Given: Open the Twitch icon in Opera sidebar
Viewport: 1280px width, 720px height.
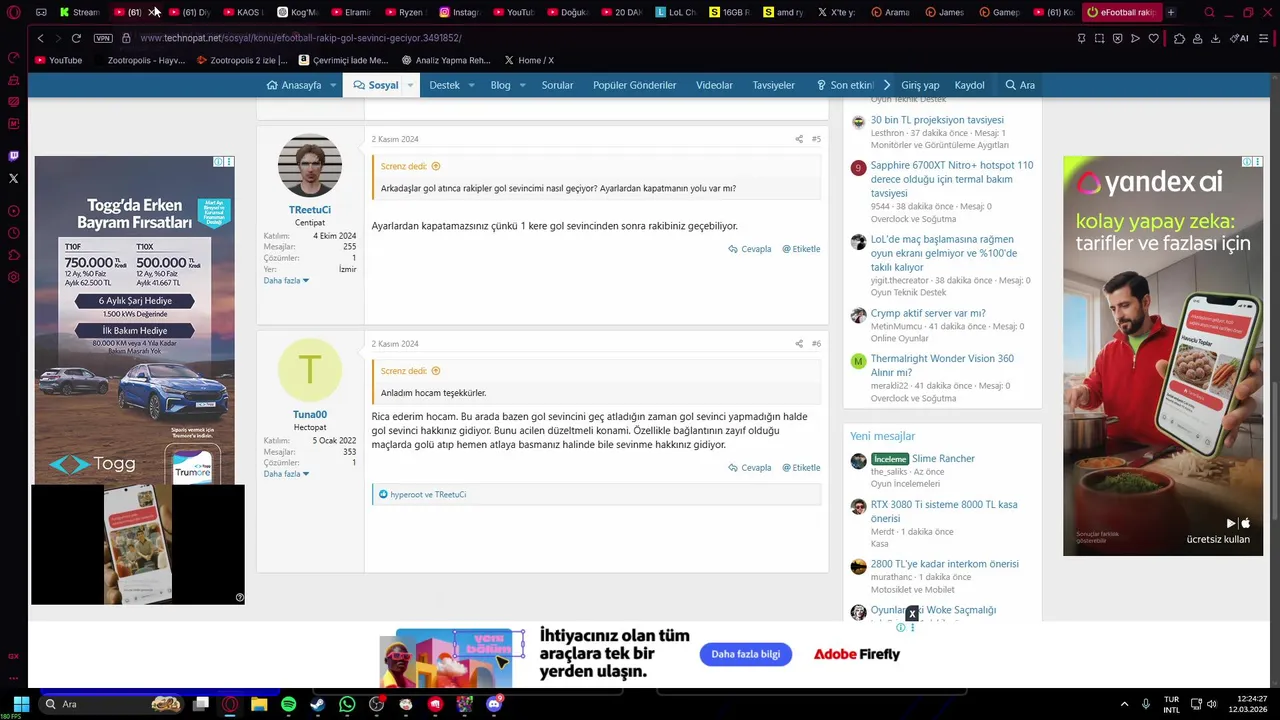Looking at the screenshot, I should 13,156.
